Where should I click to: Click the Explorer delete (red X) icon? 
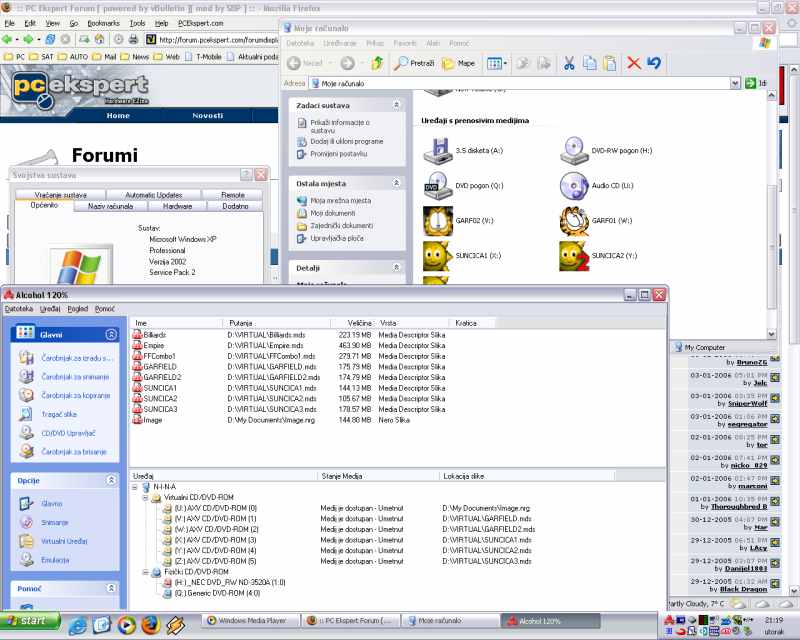point(633,63)
